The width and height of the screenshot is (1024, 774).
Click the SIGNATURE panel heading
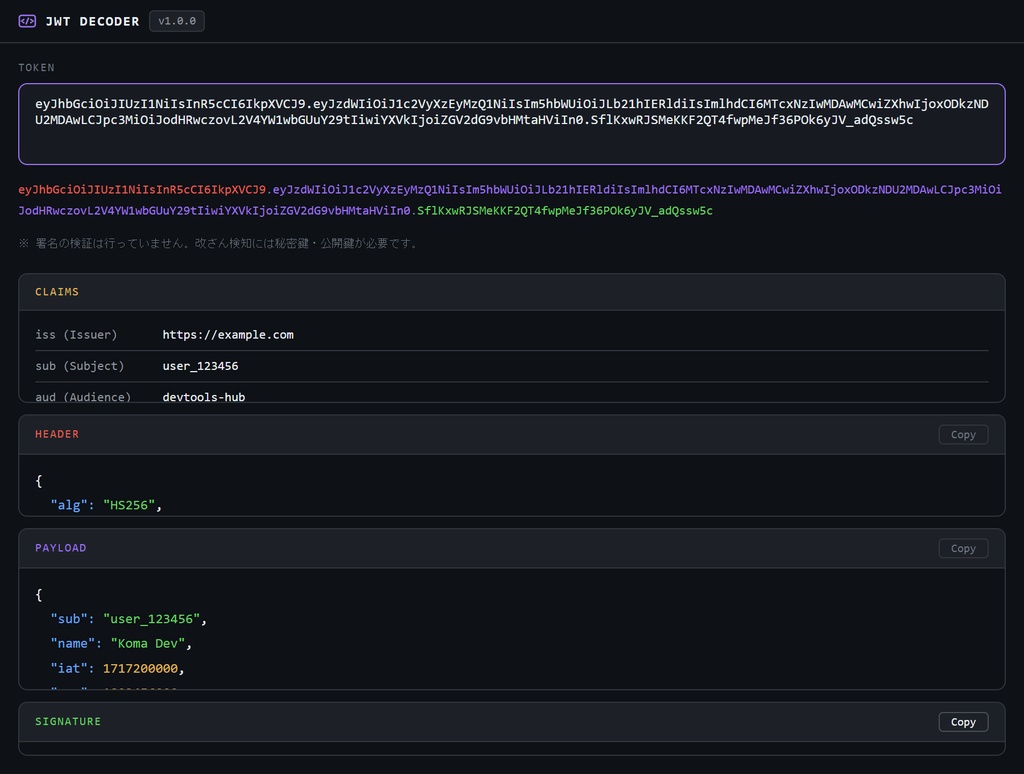(68, 722)
